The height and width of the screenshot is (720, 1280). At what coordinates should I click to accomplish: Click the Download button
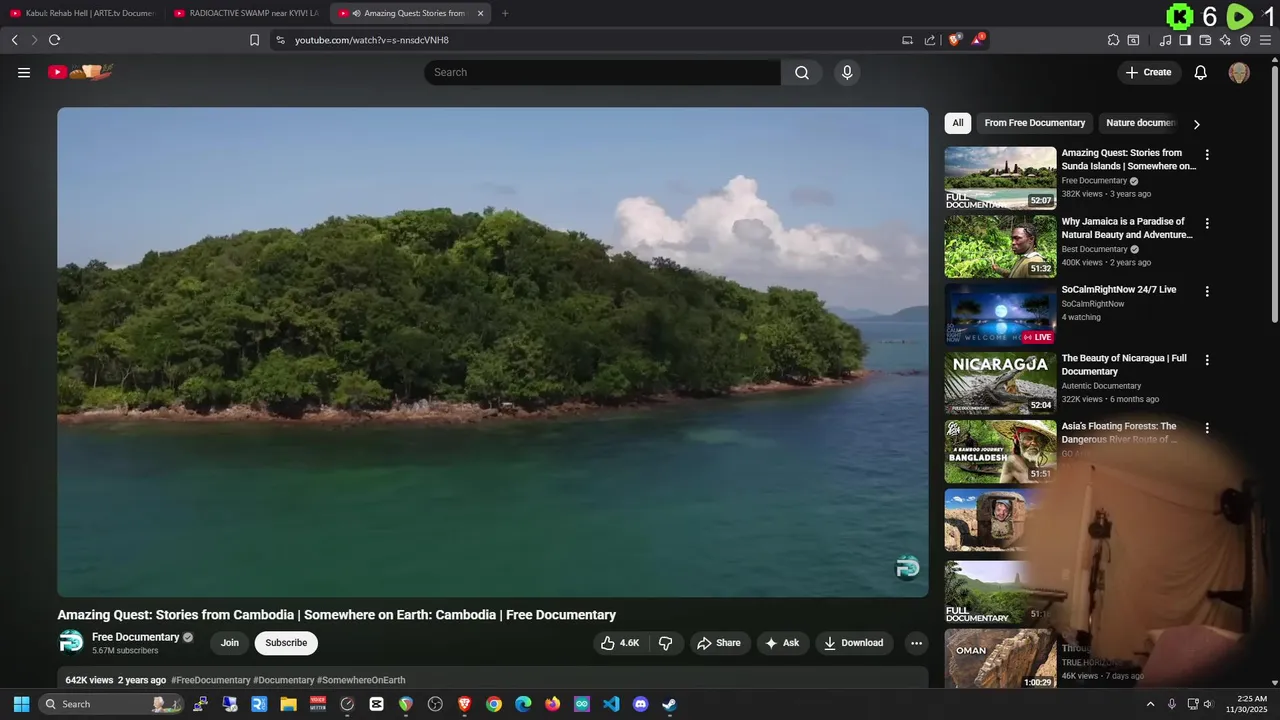[x=854, y=643]
